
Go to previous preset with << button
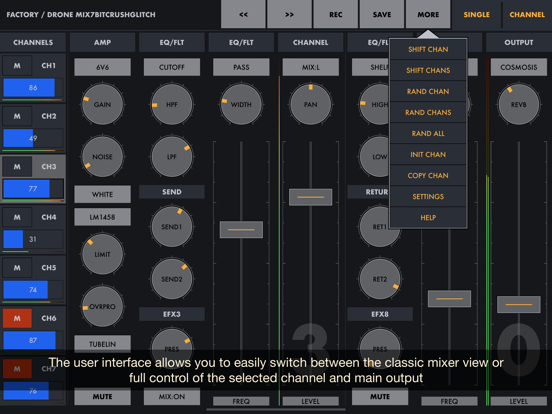tap(243, 14)
